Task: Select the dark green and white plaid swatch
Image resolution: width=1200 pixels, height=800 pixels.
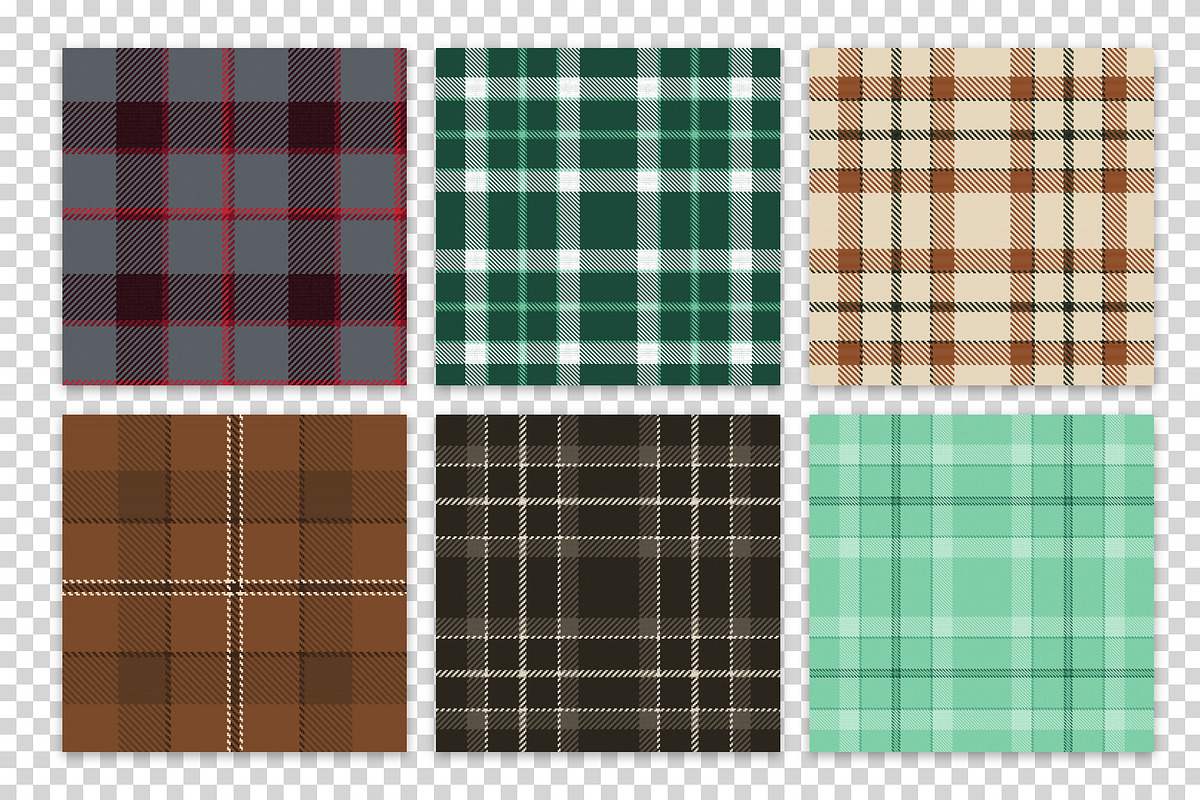Action: pos(608,216)
